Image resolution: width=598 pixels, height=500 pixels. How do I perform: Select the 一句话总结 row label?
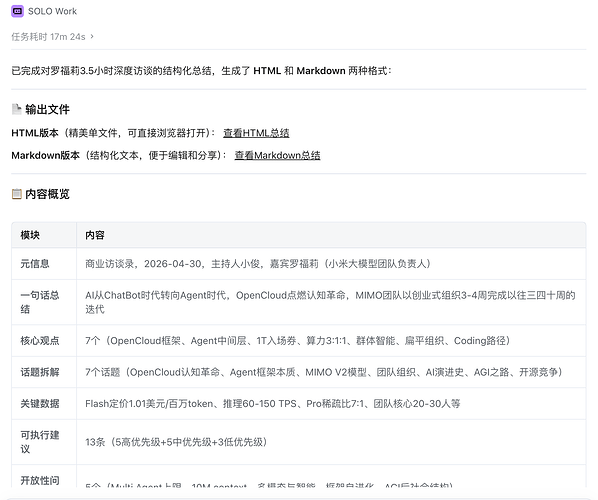pyautogui.click(x=40, y=302)
